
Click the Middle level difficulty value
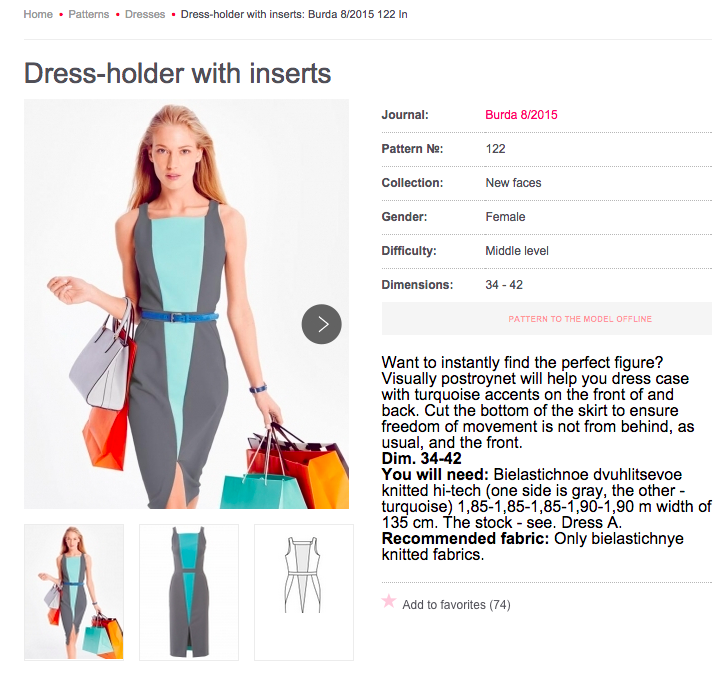[517, 251]
